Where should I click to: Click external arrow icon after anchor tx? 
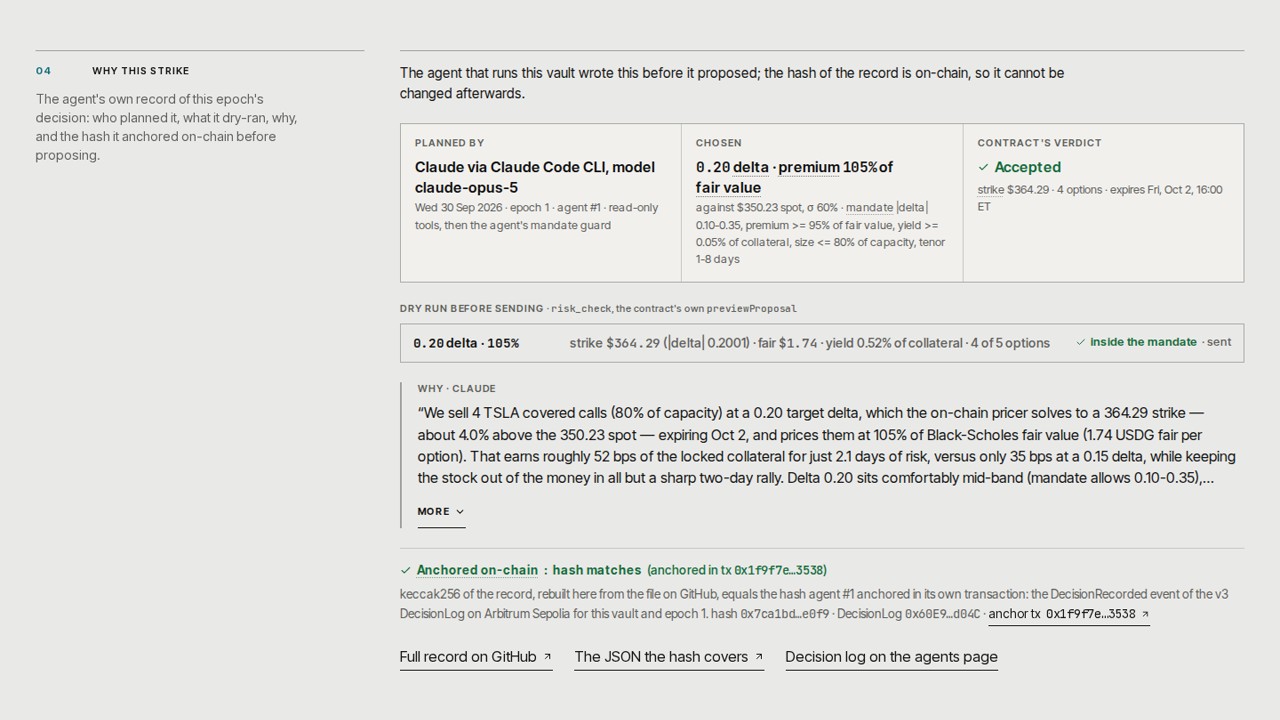1145,614
